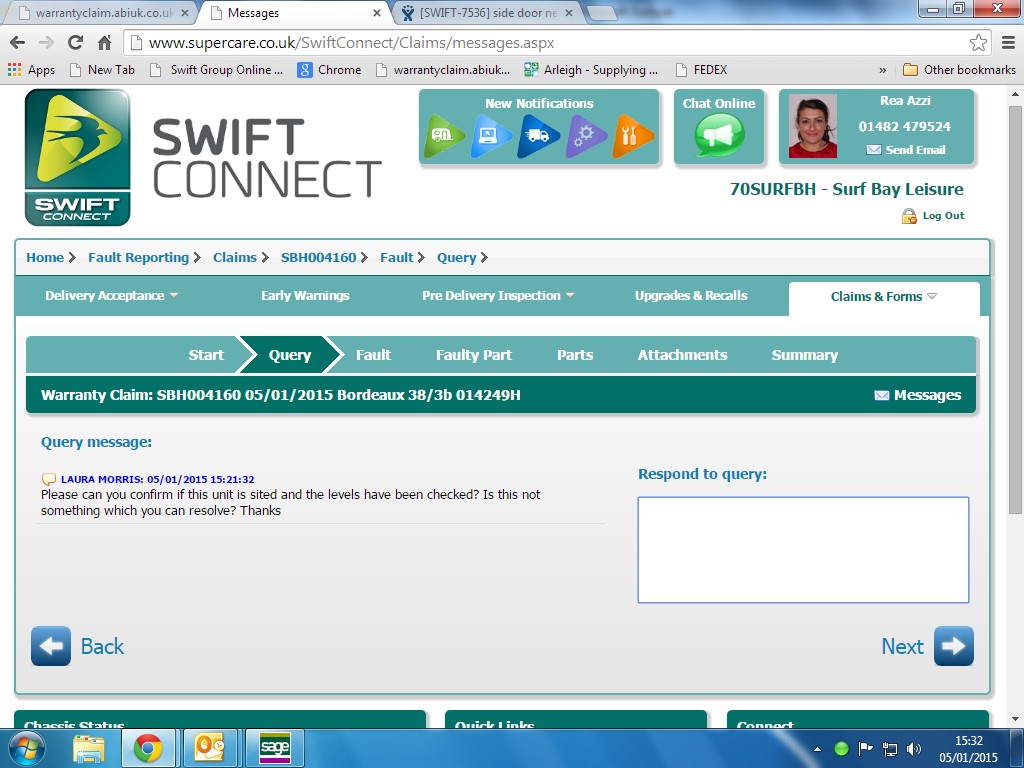Show hidden tray icons arrow
This screenshot has height=768, width=1024.
click(817, 749)
